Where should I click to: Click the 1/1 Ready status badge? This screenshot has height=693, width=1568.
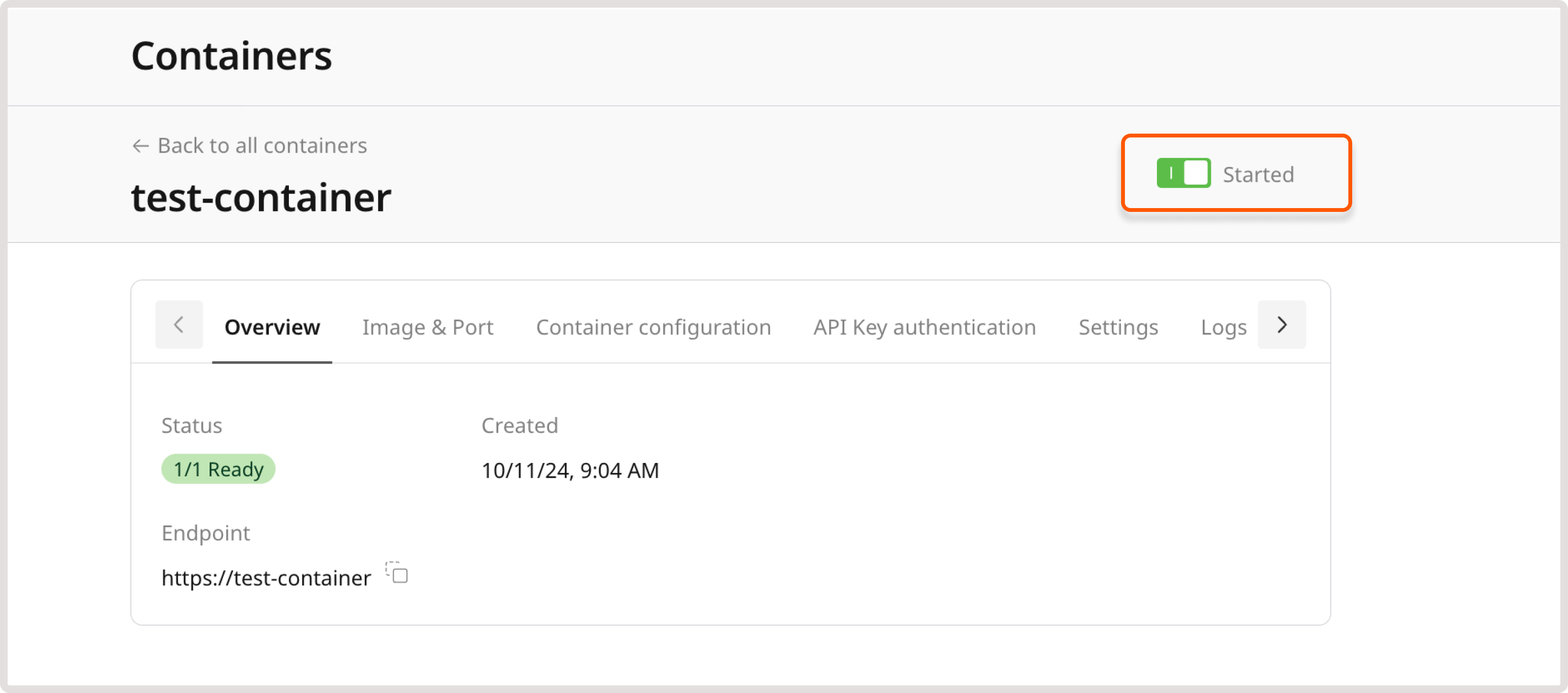tap(218, 469)
